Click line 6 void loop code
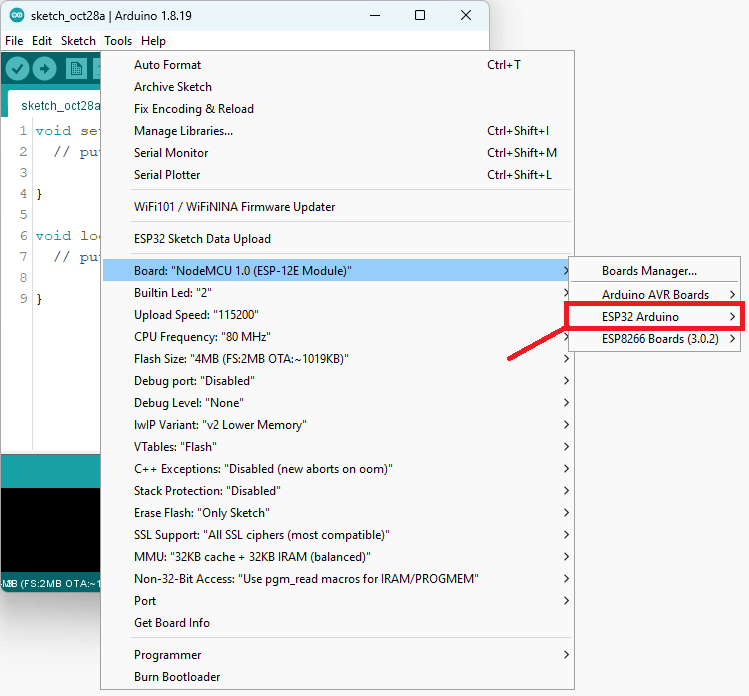The height and width of the screenshot is (696, 749). tap(67, 236)
